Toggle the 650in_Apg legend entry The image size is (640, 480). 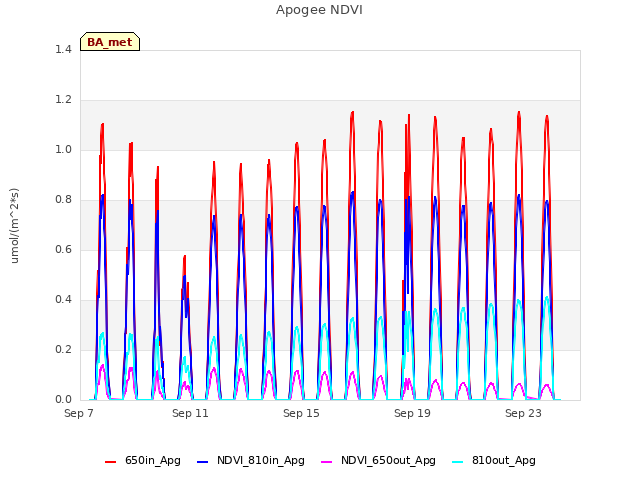pos(143,461)
